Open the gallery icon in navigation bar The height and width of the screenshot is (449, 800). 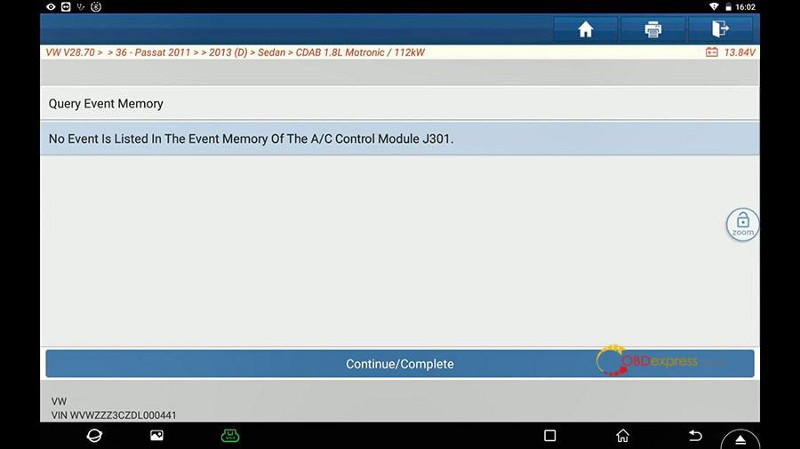(x=157, y=435)
